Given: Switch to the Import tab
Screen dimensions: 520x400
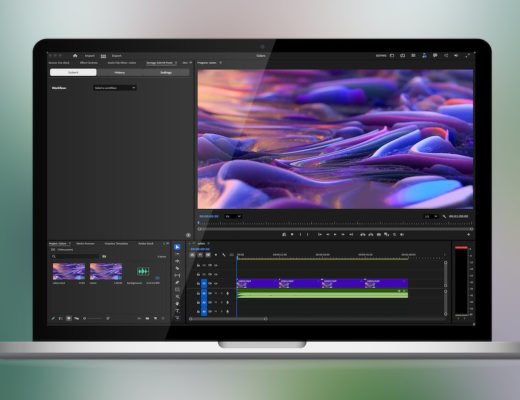Looking at the screenshot, I should (x=90, y=56).
